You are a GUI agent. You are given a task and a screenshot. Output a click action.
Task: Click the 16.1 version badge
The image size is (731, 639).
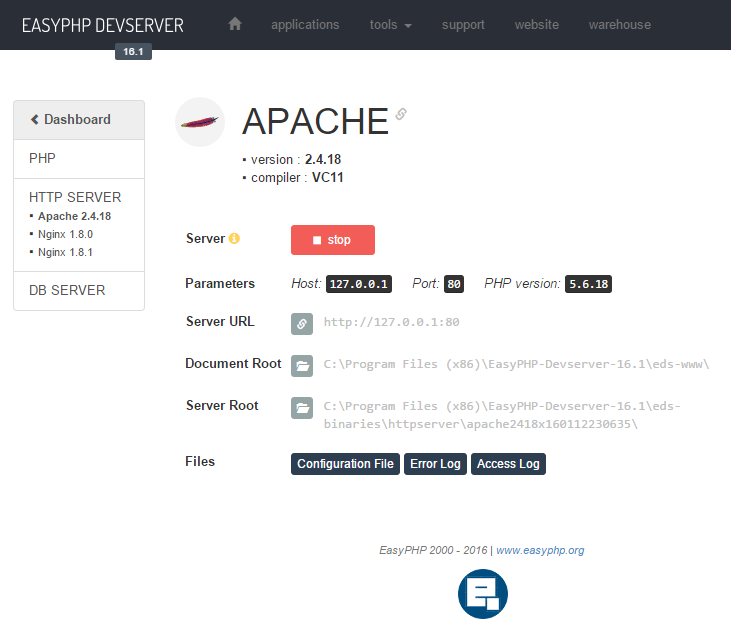[x=133, y=51]
